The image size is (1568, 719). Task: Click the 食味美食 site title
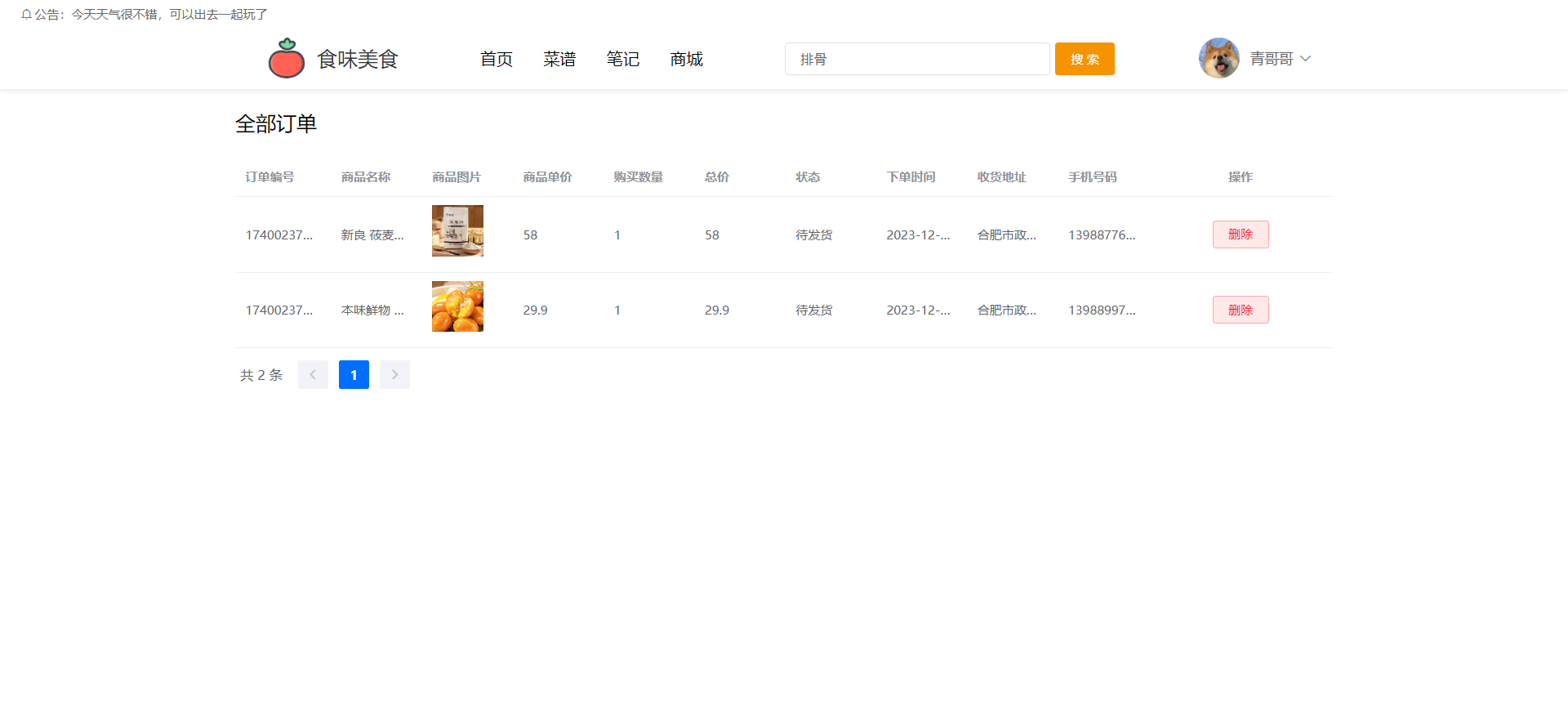click(358, 59)
